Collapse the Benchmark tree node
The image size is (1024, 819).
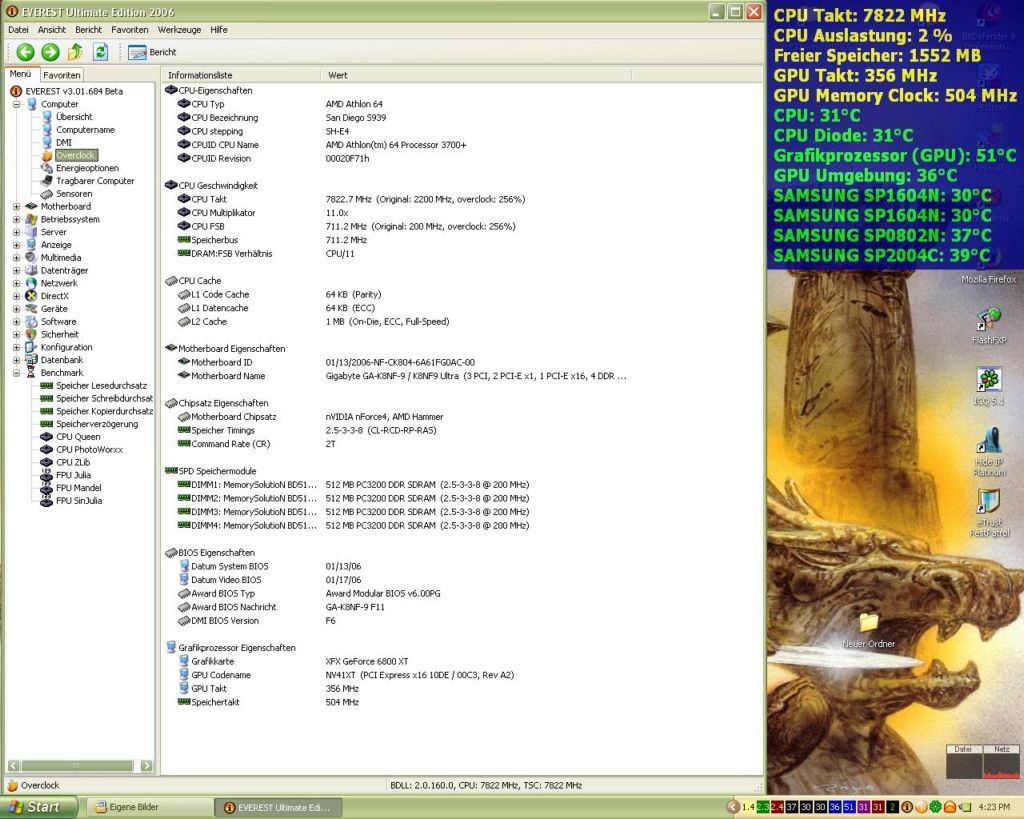16,373
